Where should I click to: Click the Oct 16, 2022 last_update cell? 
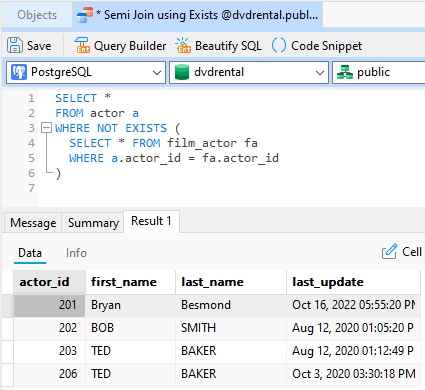pos(353,305)
